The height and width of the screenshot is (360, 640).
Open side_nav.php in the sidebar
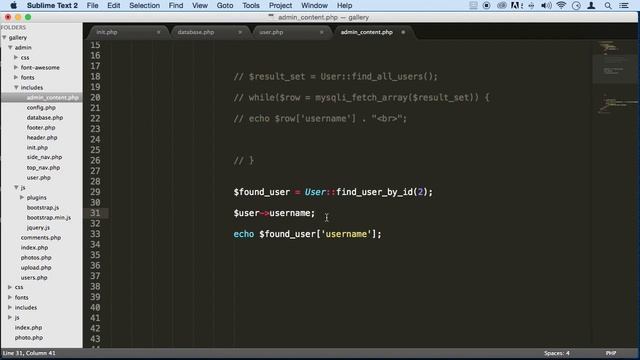44,157
